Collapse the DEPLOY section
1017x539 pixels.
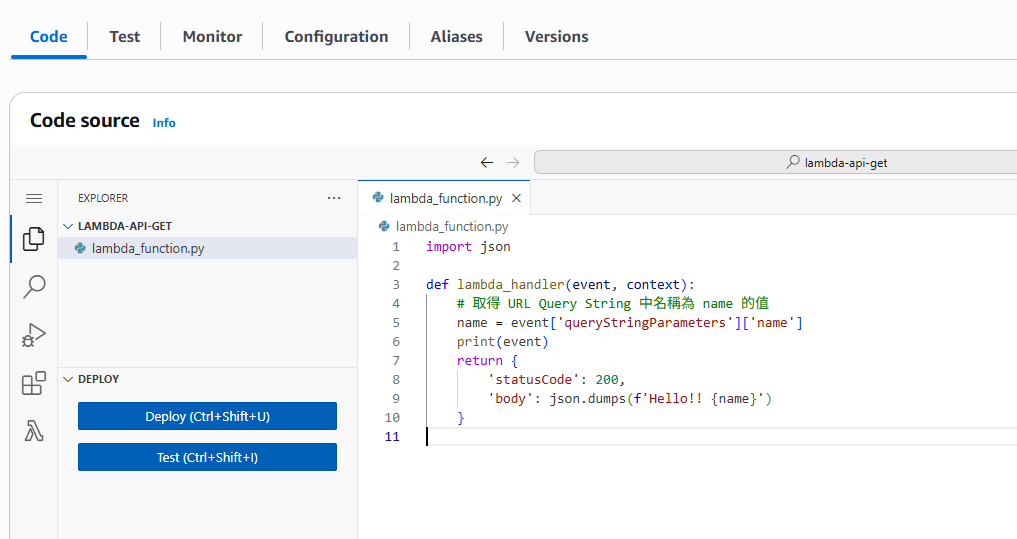click(69, 379)
